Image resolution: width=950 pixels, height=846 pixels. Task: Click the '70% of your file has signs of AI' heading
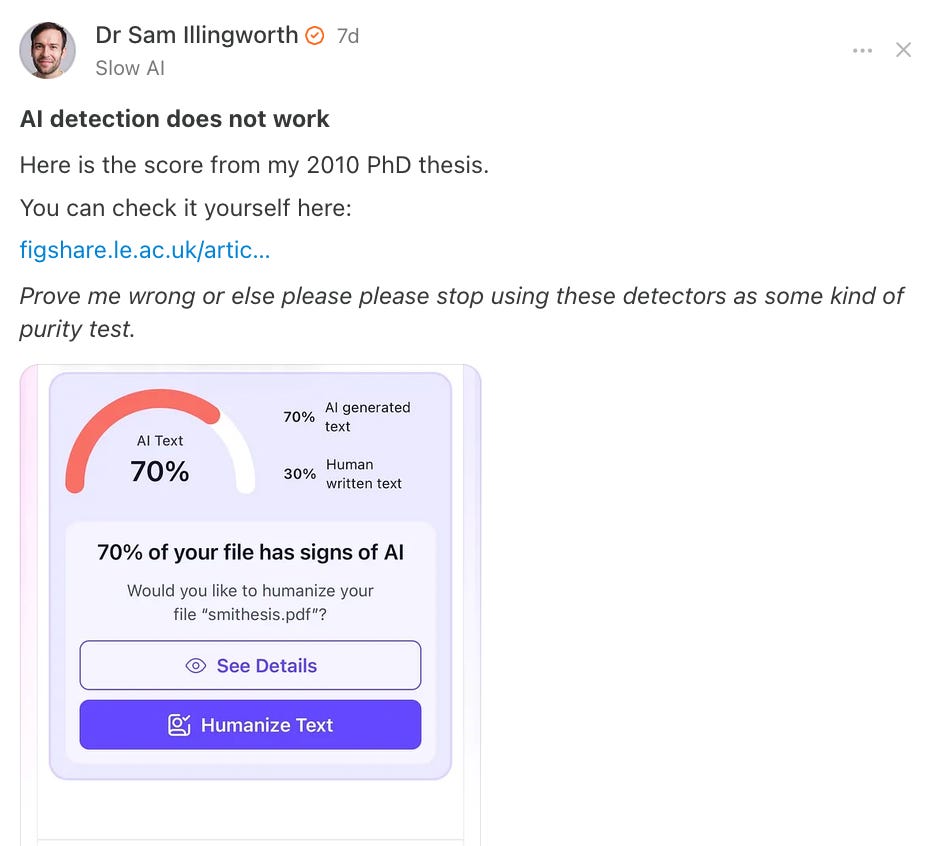[x=250, y=553]
